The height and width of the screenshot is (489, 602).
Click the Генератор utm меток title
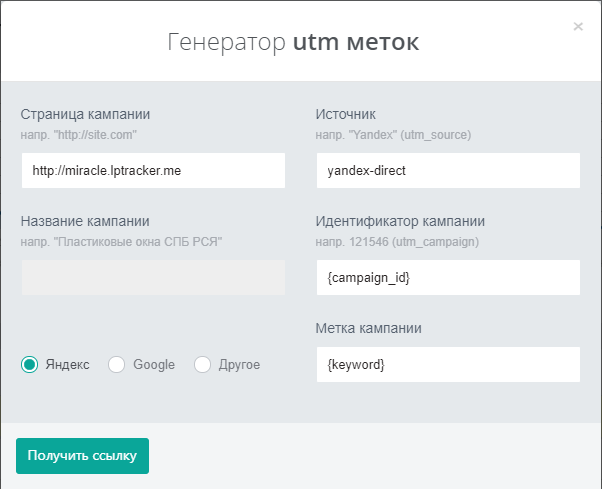click(x=293, y=42)
